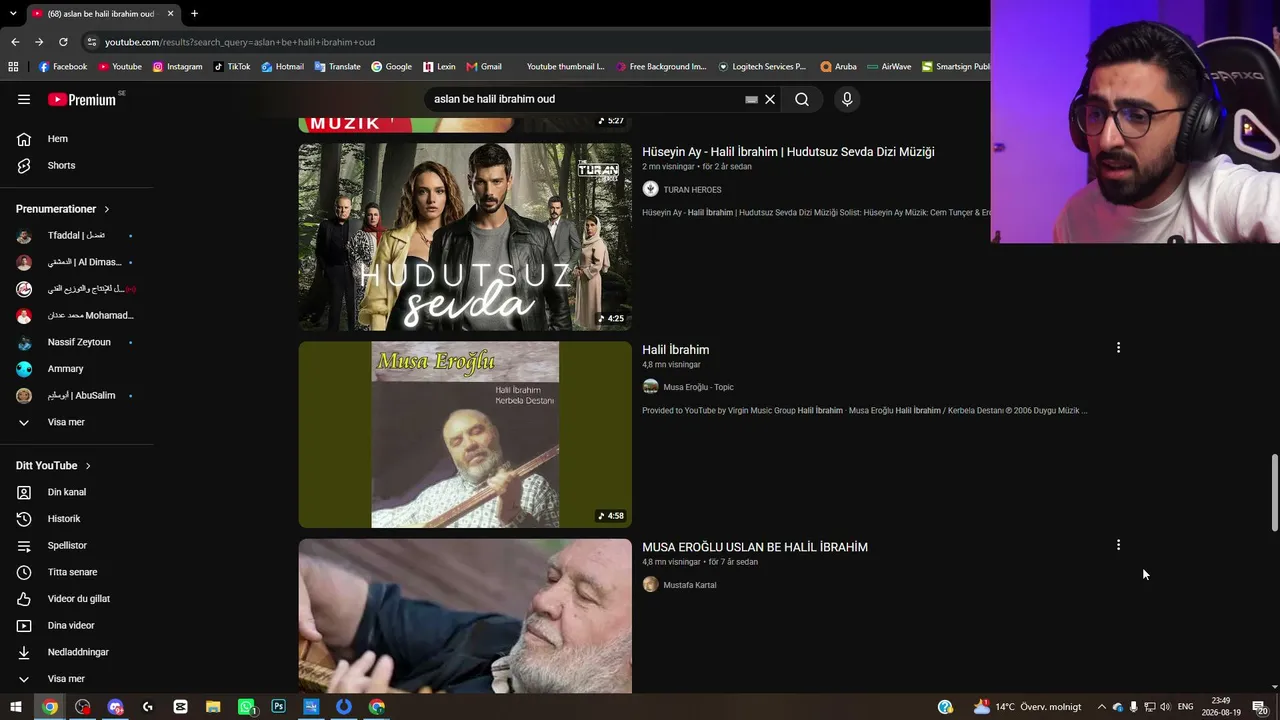Clear the search query with the X
This screenshot has width=1280, height=720.
[770, 99]
